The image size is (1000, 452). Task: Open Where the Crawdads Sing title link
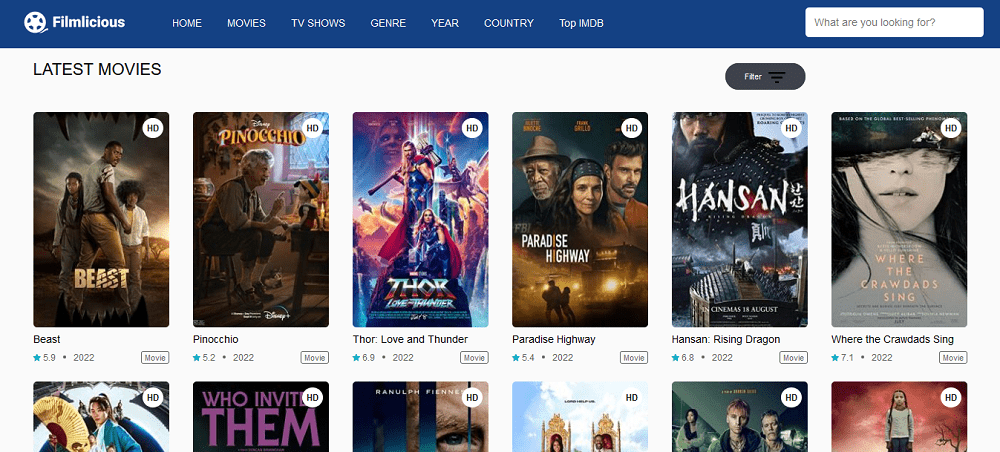coord(893,339)
